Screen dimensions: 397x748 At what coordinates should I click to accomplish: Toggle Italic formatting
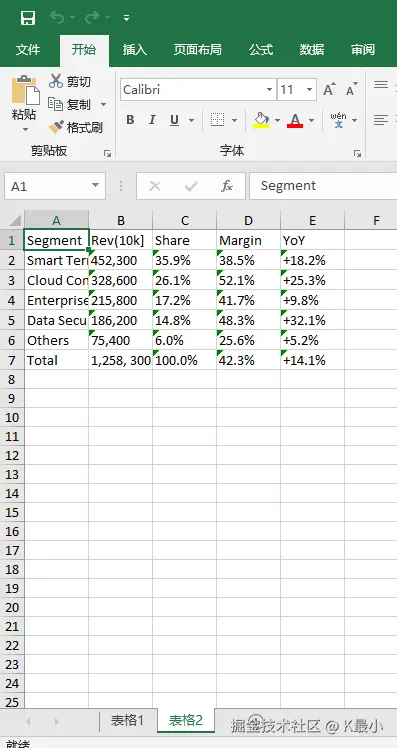click(x=152, y=120)
